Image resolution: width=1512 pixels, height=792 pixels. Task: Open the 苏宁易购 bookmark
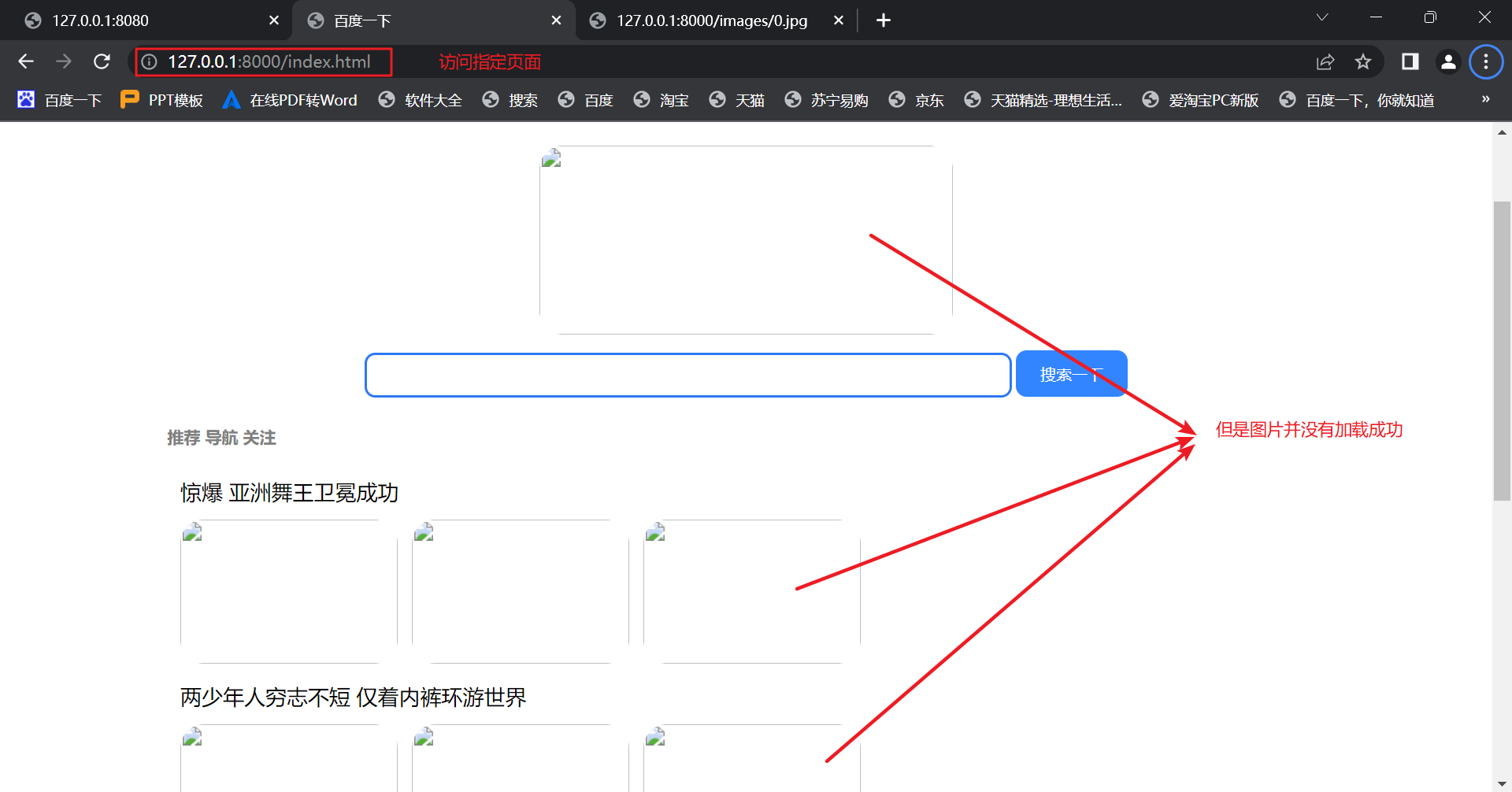tap(827, 100)
